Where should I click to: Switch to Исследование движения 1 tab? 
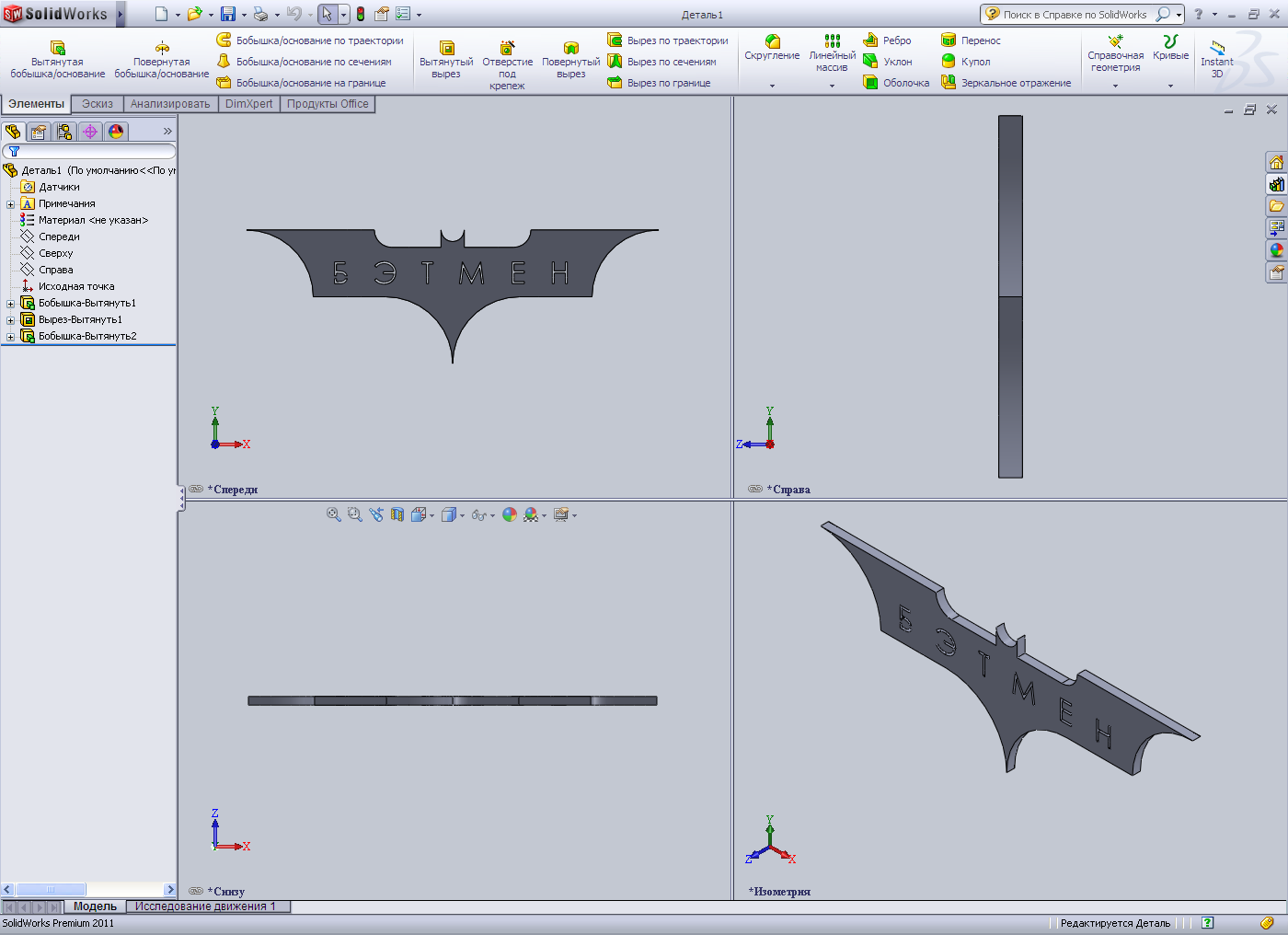click(206, 906)
